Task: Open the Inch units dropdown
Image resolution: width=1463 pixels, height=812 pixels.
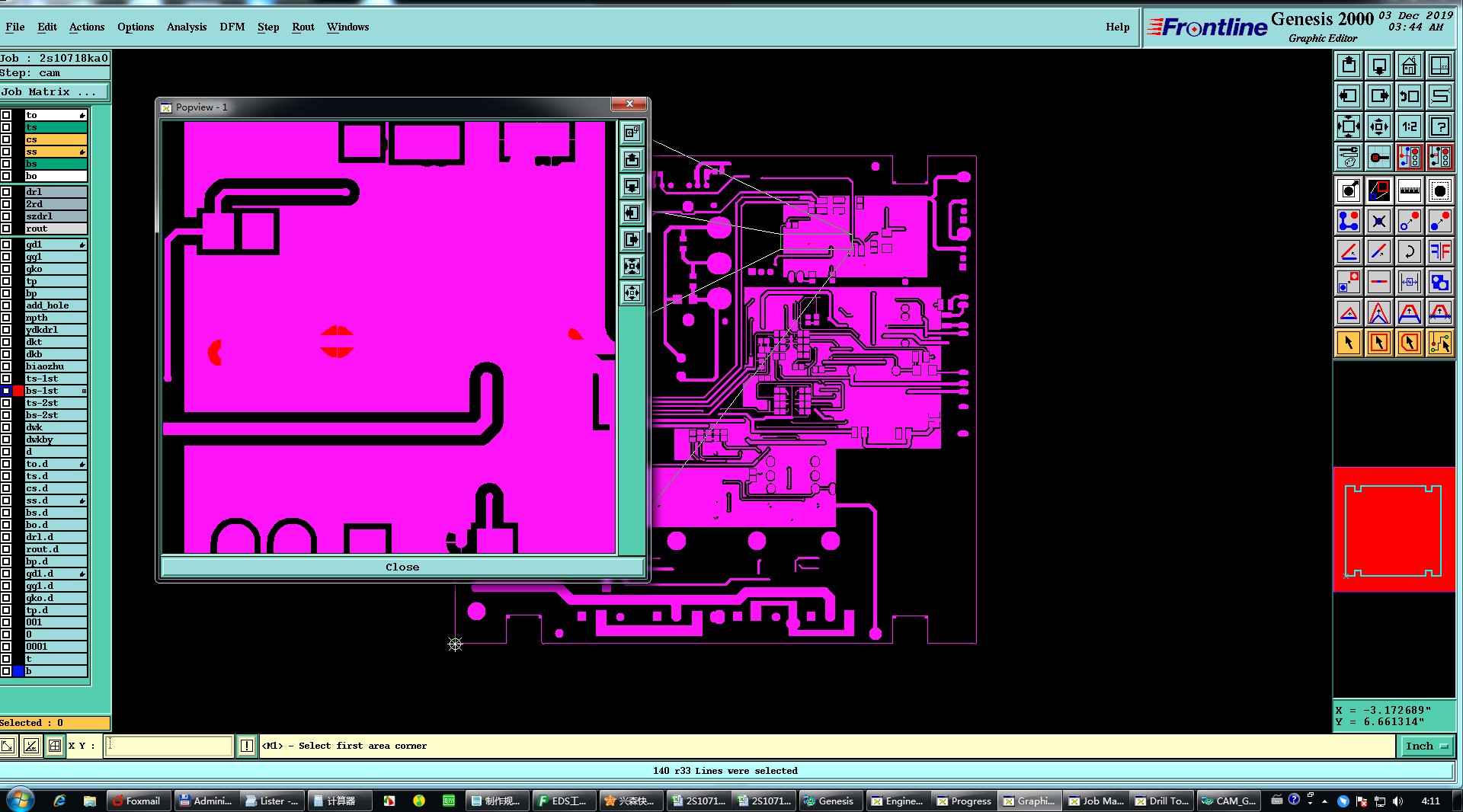Action: click(x=1426, y=746)
